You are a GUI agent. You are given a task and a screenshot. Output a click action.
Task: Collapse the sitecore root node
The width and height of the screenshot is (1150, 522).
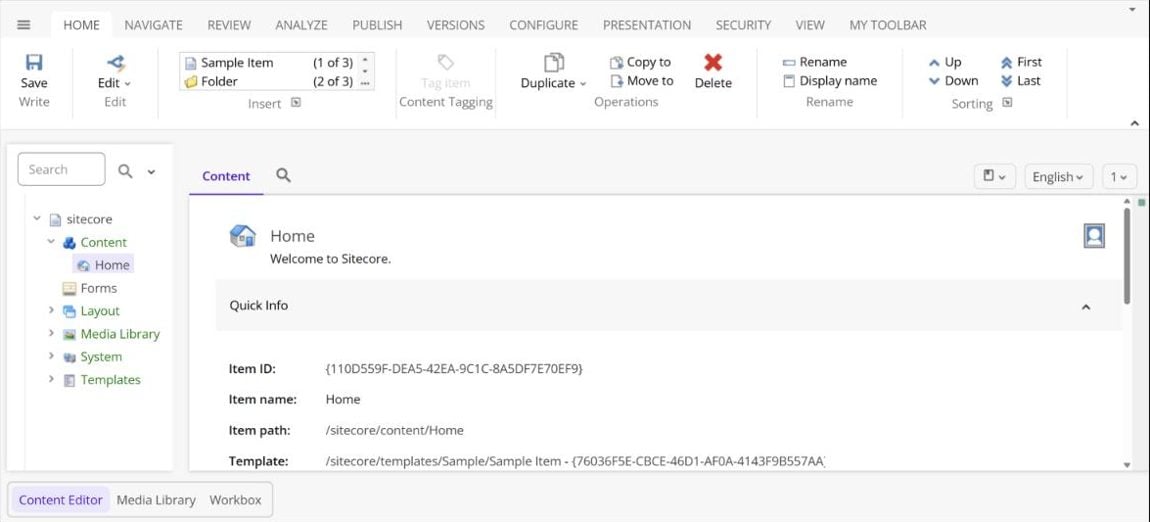pos(37,218)
